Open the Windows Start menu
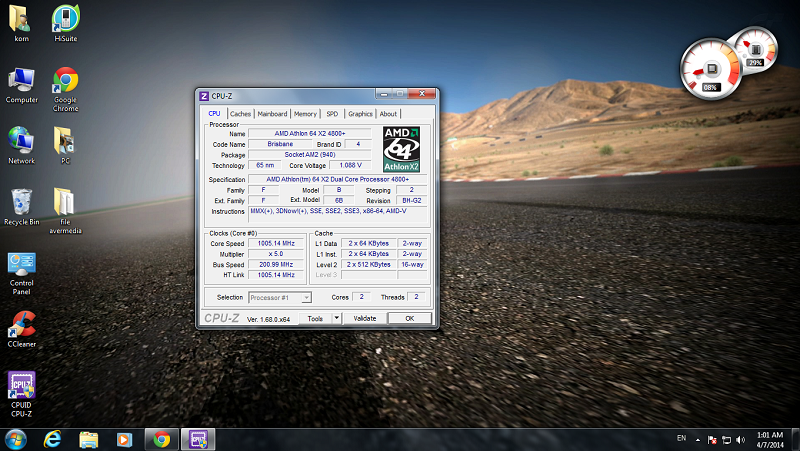This screenshot has width=800, height=451. 16,439
